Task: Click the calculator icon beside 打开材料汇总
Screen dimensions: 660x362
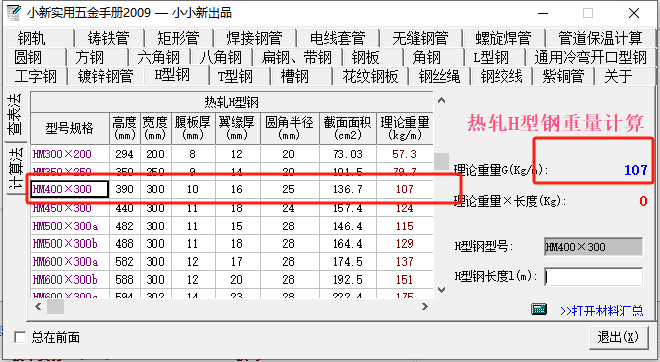Action: (x=539, y=309)
